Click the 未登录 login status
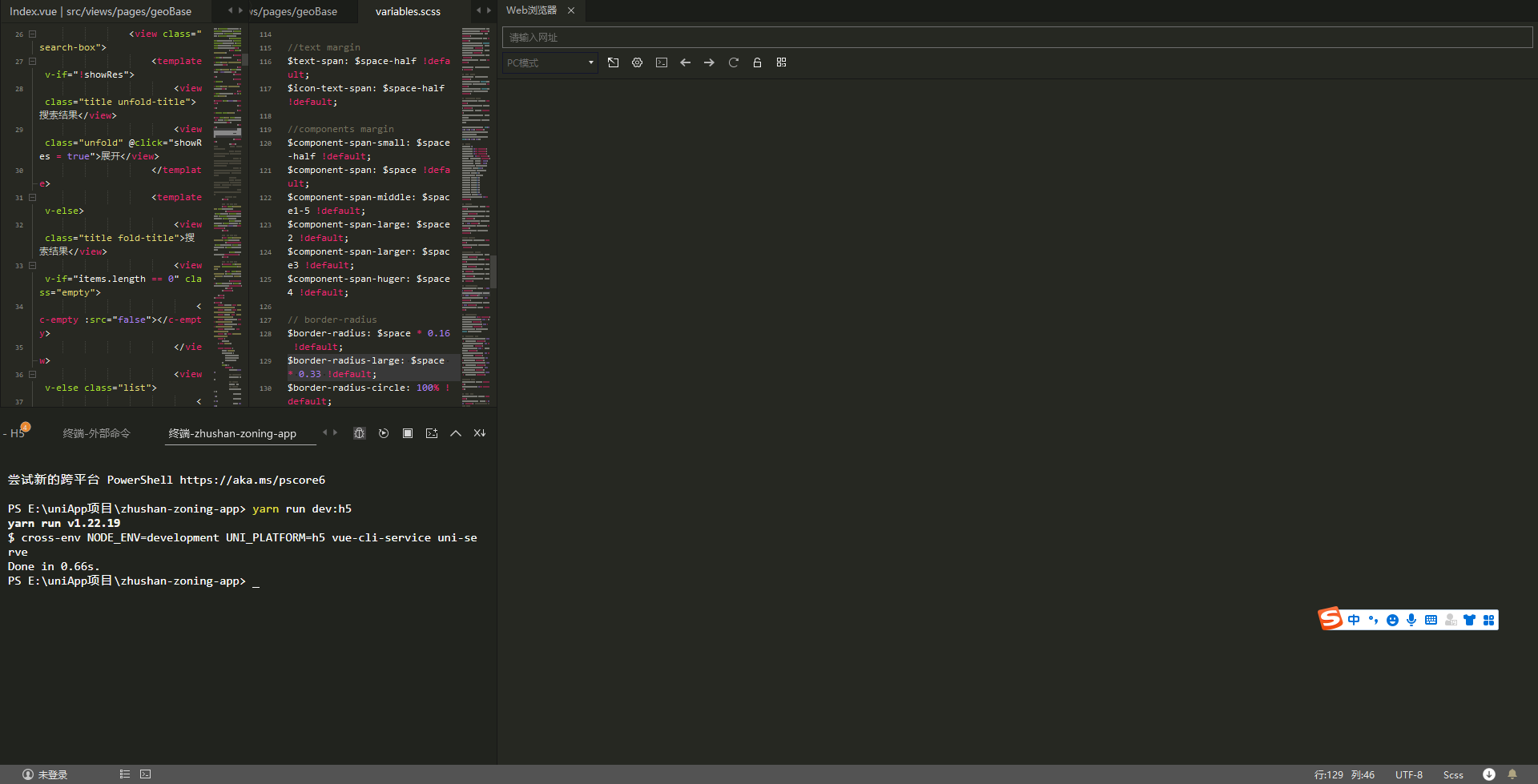Screen dimensions: 1538x784 [x=45, y=774]
